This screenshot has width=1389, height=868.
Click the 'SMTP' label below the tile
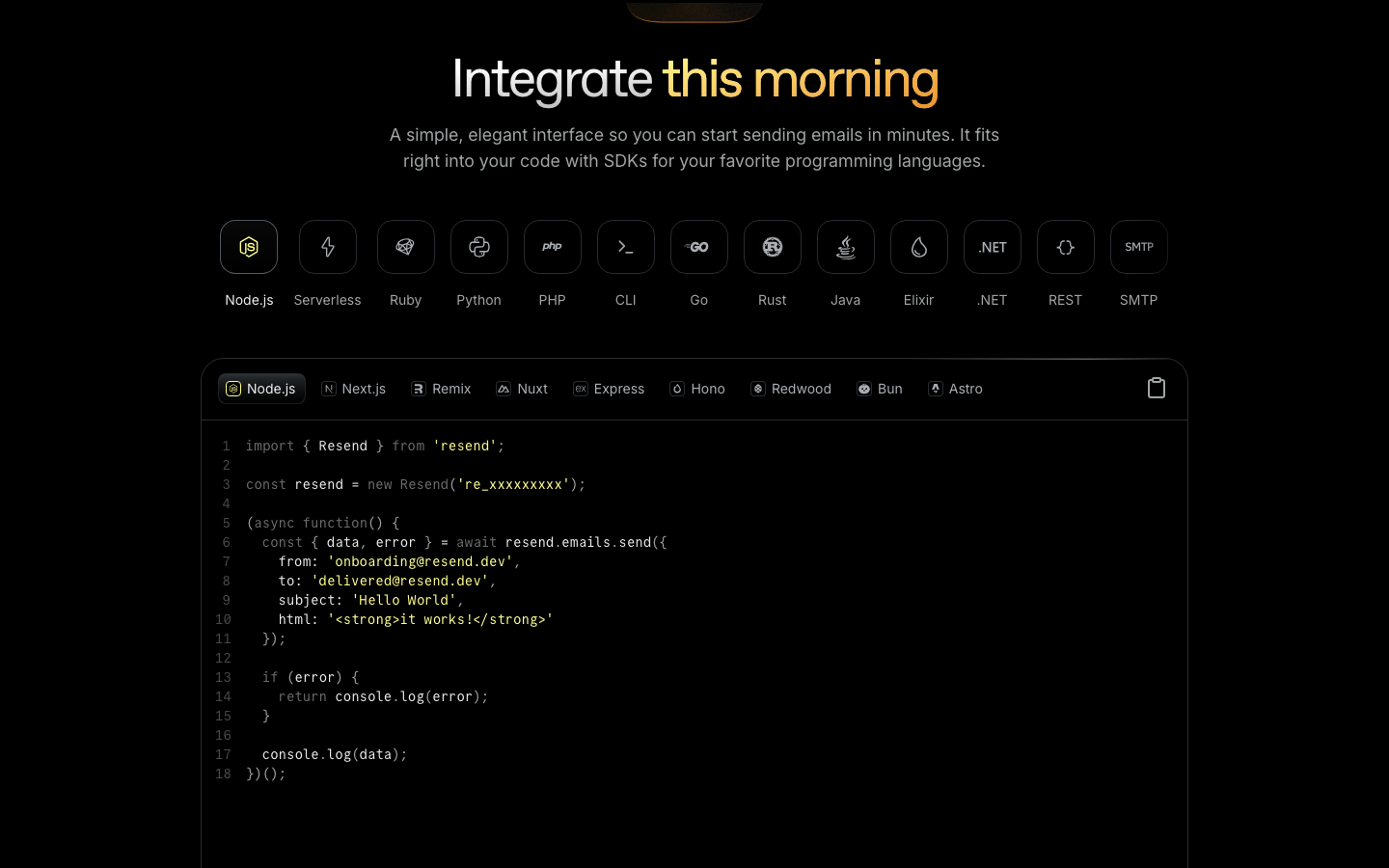coord(1139,300)
